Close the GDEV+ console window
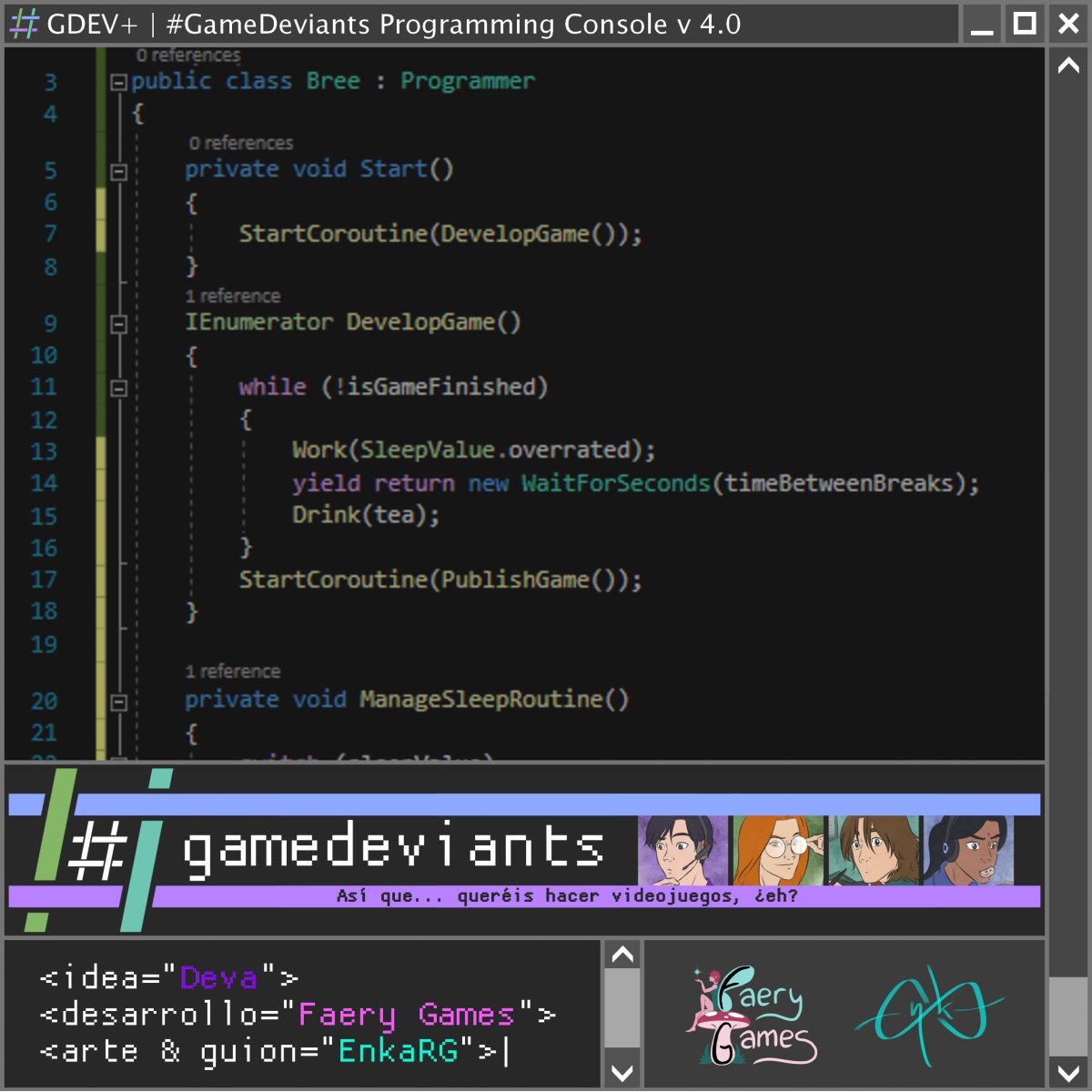 click(1068, 25)
